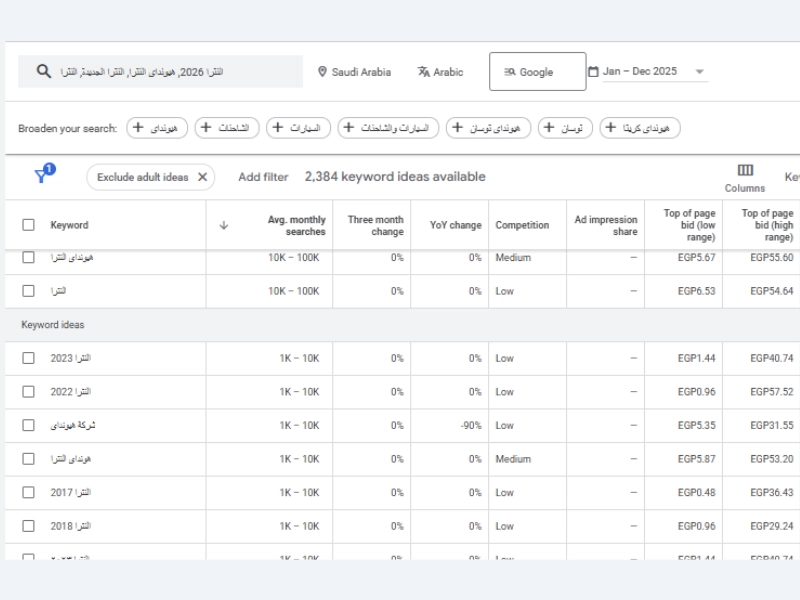Add the السيارات broaden-search chip
Viewport: 800px width, 600px height.
(301, 128)
